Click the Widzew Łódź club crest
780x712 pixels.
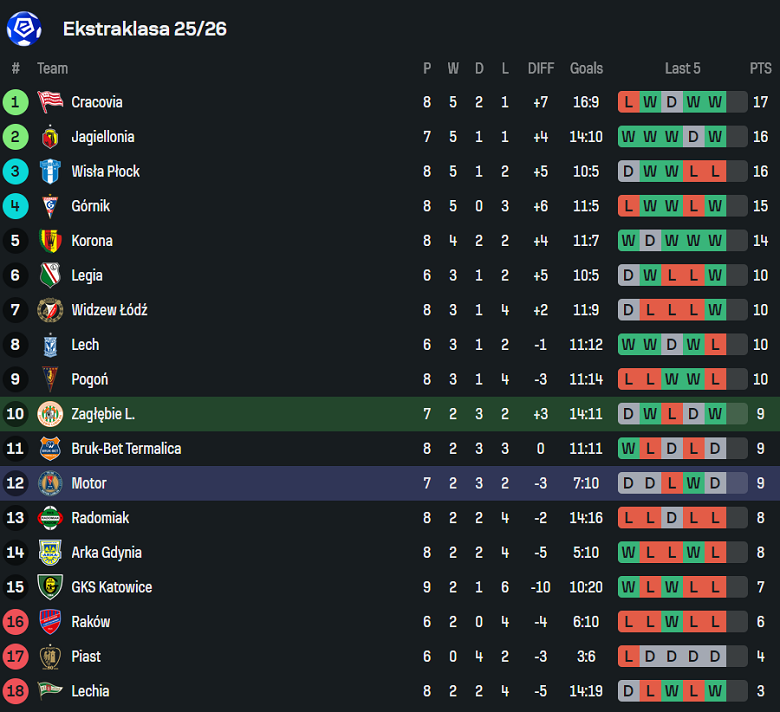(x=50, y=310)
